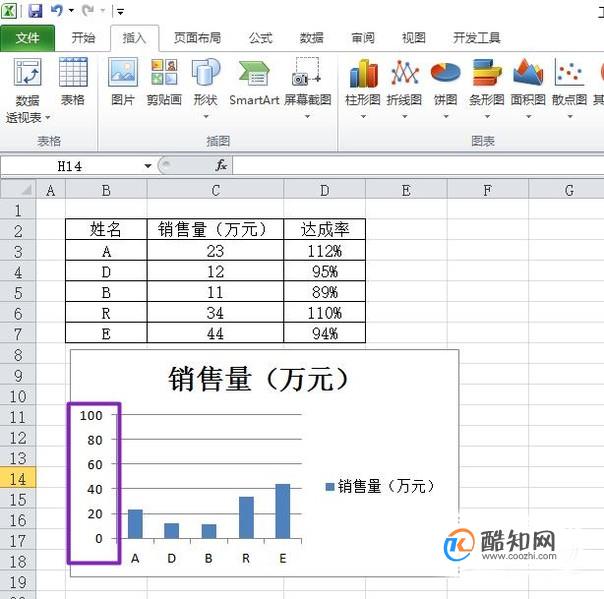Expand the 屏幕截图 dropdown arrow
The height and width of the screenshot is (599, 604).
coord(307,116)
